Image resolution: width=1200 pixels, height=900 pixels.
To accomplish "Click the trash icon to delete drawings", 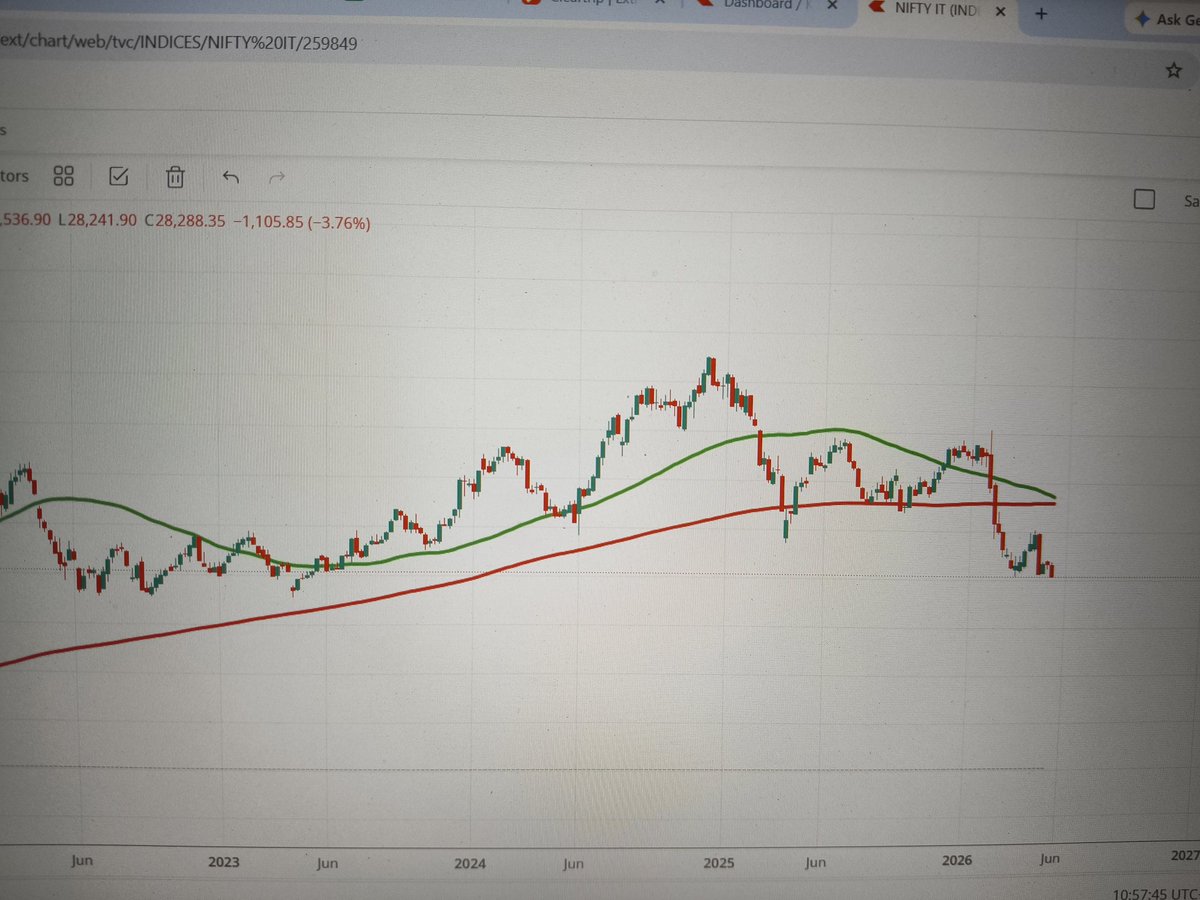I will (175, 177).
